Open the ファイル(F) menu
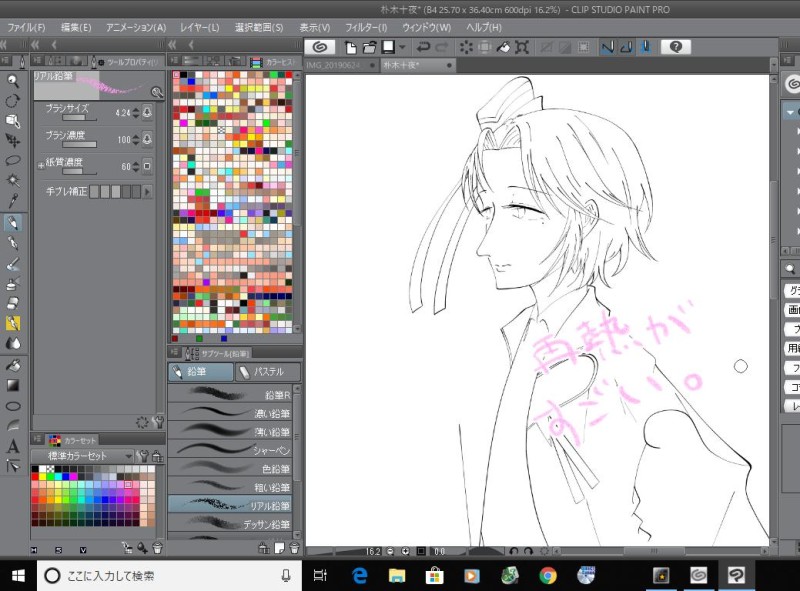The height and width of the screenshot is (591, 800). [26, 28]
